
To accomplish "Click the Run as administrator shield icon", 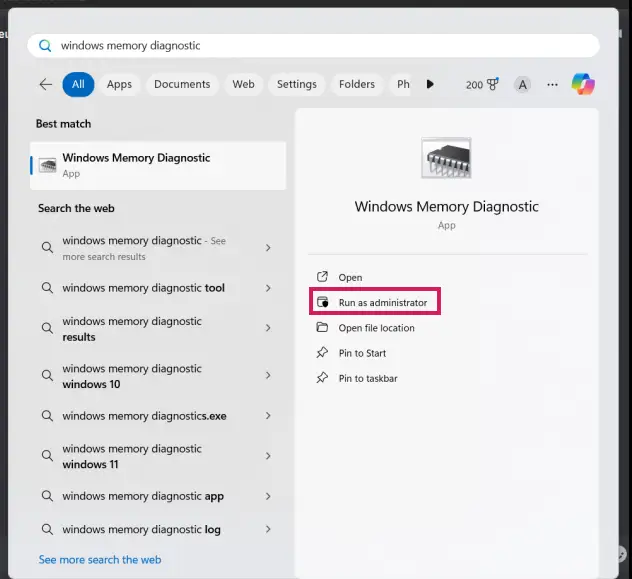I will tap(322, 302).
